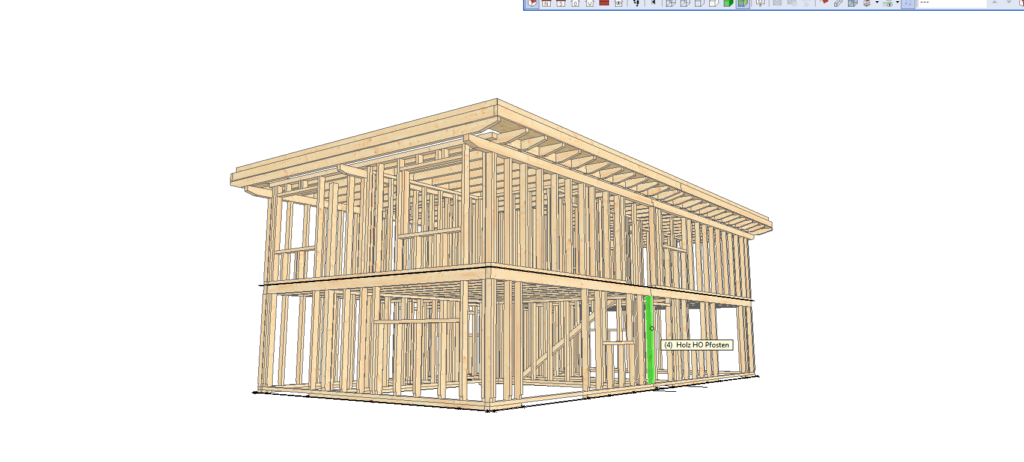Select the first wireframe cube display mode
The image size is (1024, 462).
670,3
